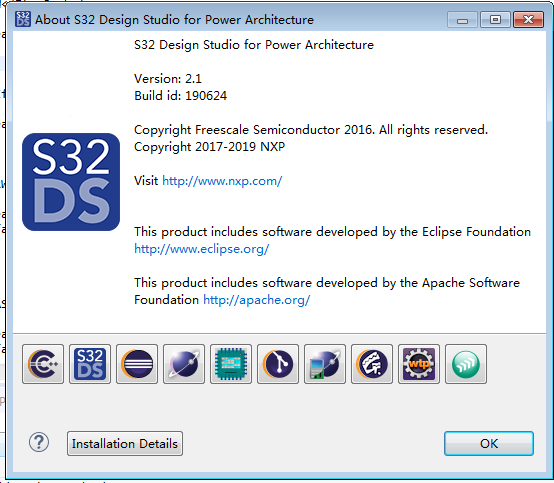Click the Eclipse modeling-style feature icon

(x=372, y=364)
